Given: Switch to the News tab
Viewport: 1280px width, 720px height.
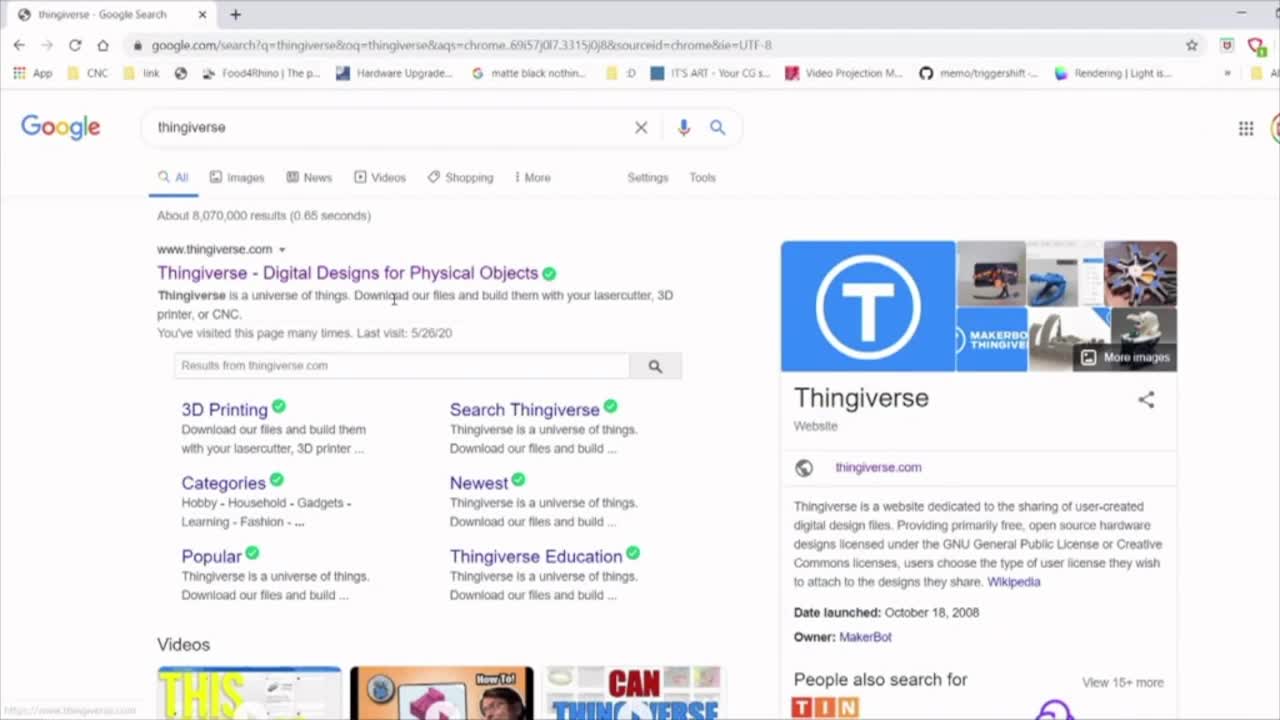Looking at the screenshot, I should [x=309, y=177].
